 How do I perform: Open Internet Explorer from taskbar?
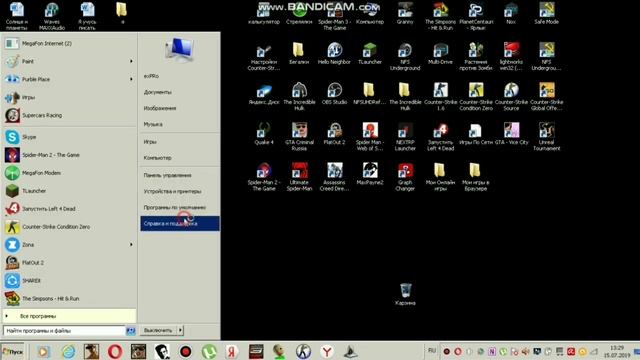click(x=69, y=351)
